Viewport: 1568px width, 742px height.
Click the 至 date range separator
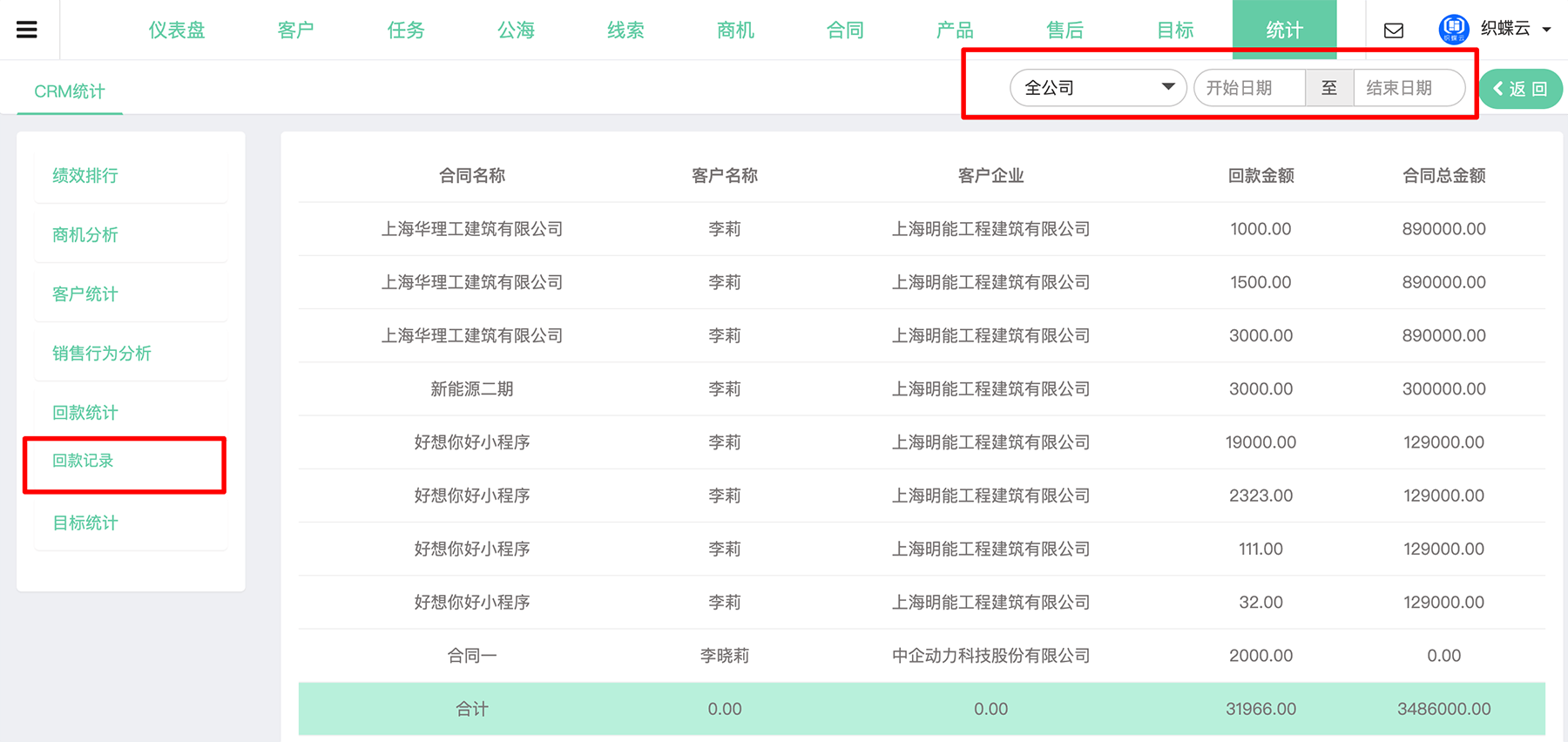1329,88
